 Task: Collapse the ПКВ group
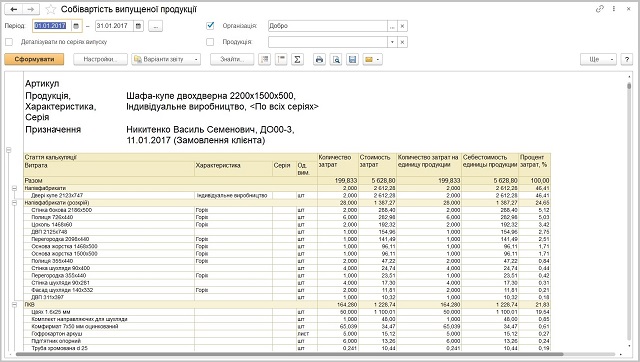point(14,304)
